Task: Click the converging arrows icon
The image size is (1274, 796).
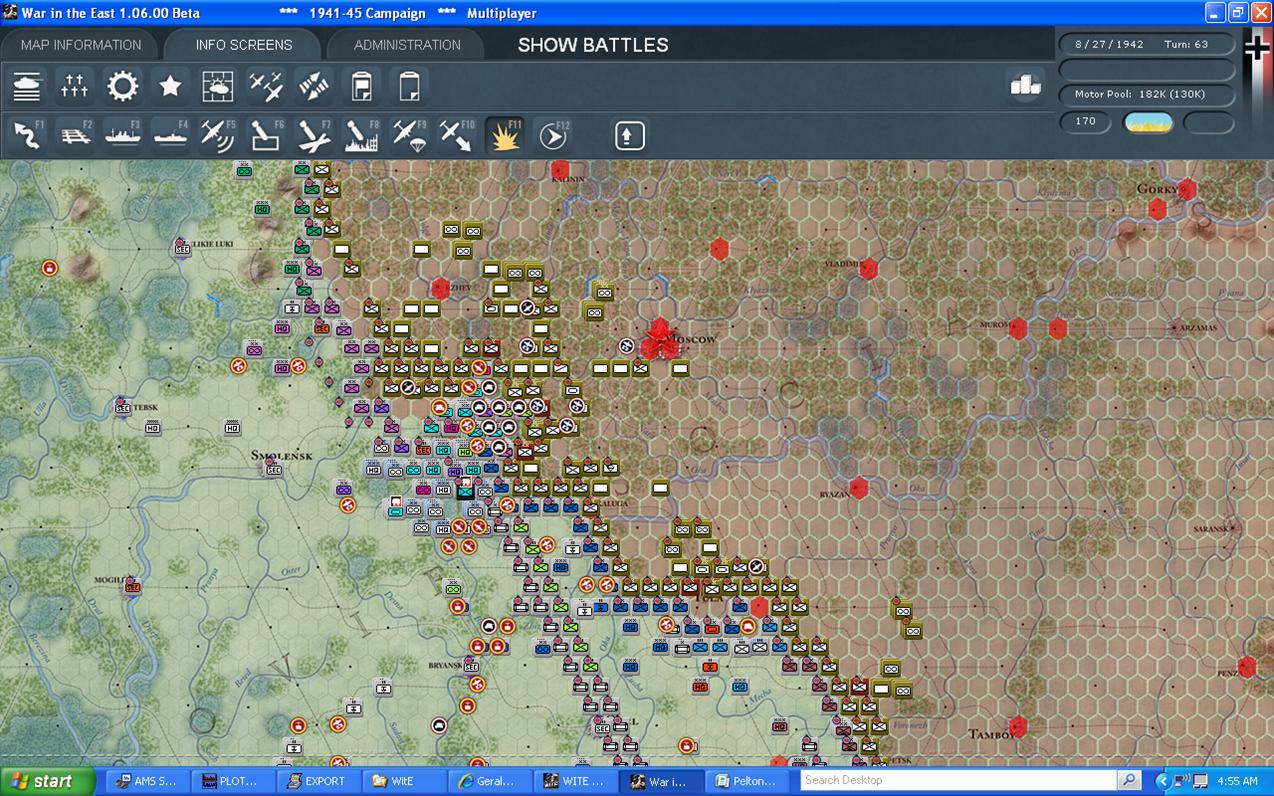Action: point(314,87)
